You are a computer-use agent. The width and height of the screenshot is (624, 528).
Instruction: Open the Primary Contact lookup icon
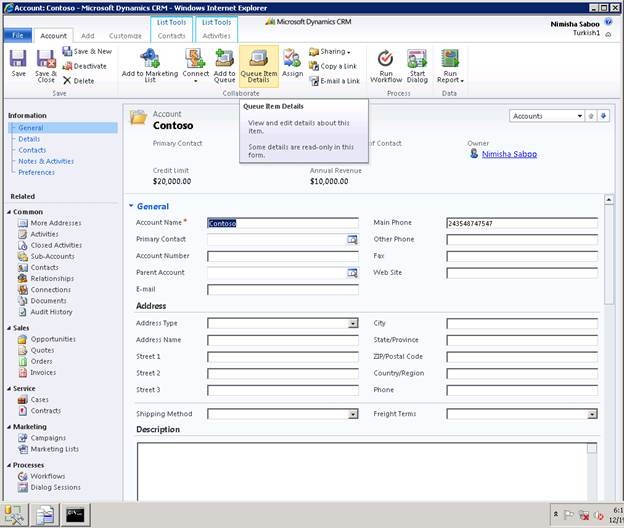point(352,240)
